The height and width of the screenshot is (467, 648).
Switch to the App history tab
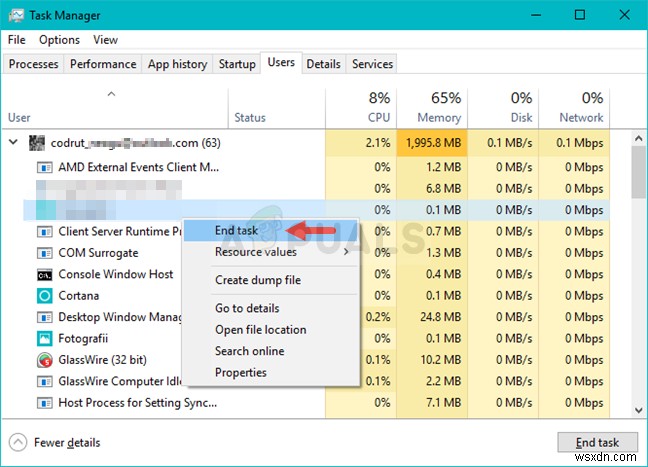177,64
